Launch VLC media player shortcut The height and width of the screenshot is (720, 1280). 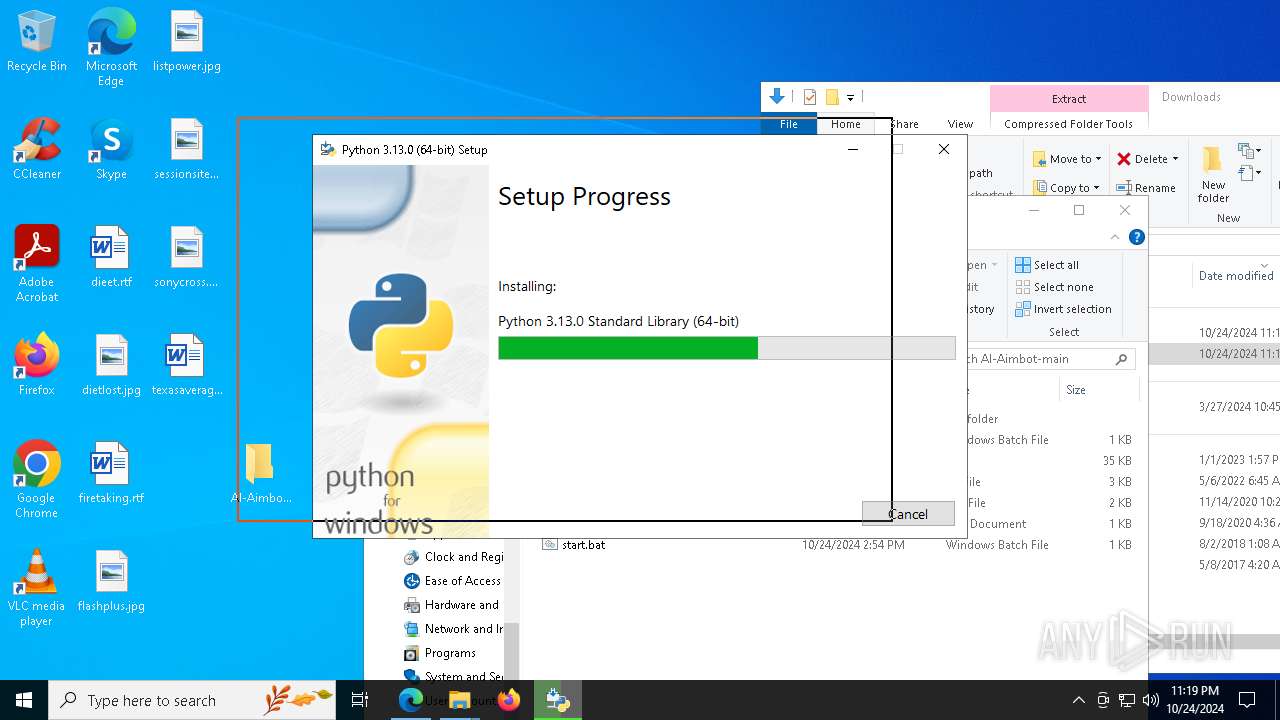point(37,588)
